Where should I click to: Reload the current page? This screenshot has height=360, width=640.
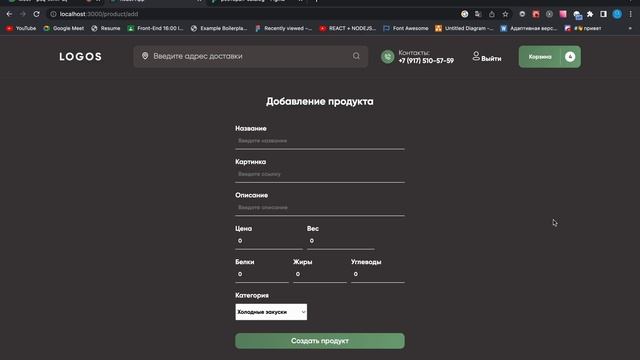click(36, 14)
